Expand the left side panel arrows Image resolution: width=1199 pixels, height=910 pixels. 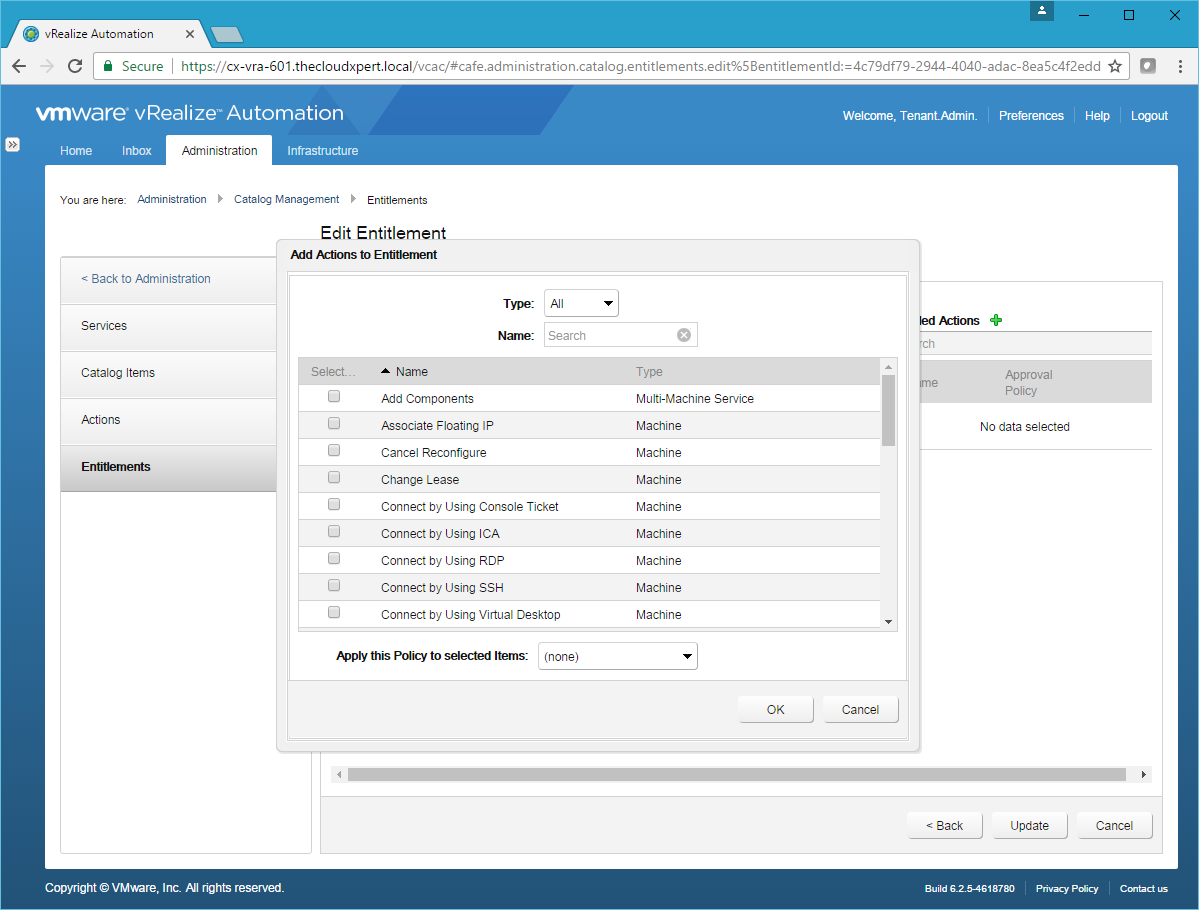(13, 144)
